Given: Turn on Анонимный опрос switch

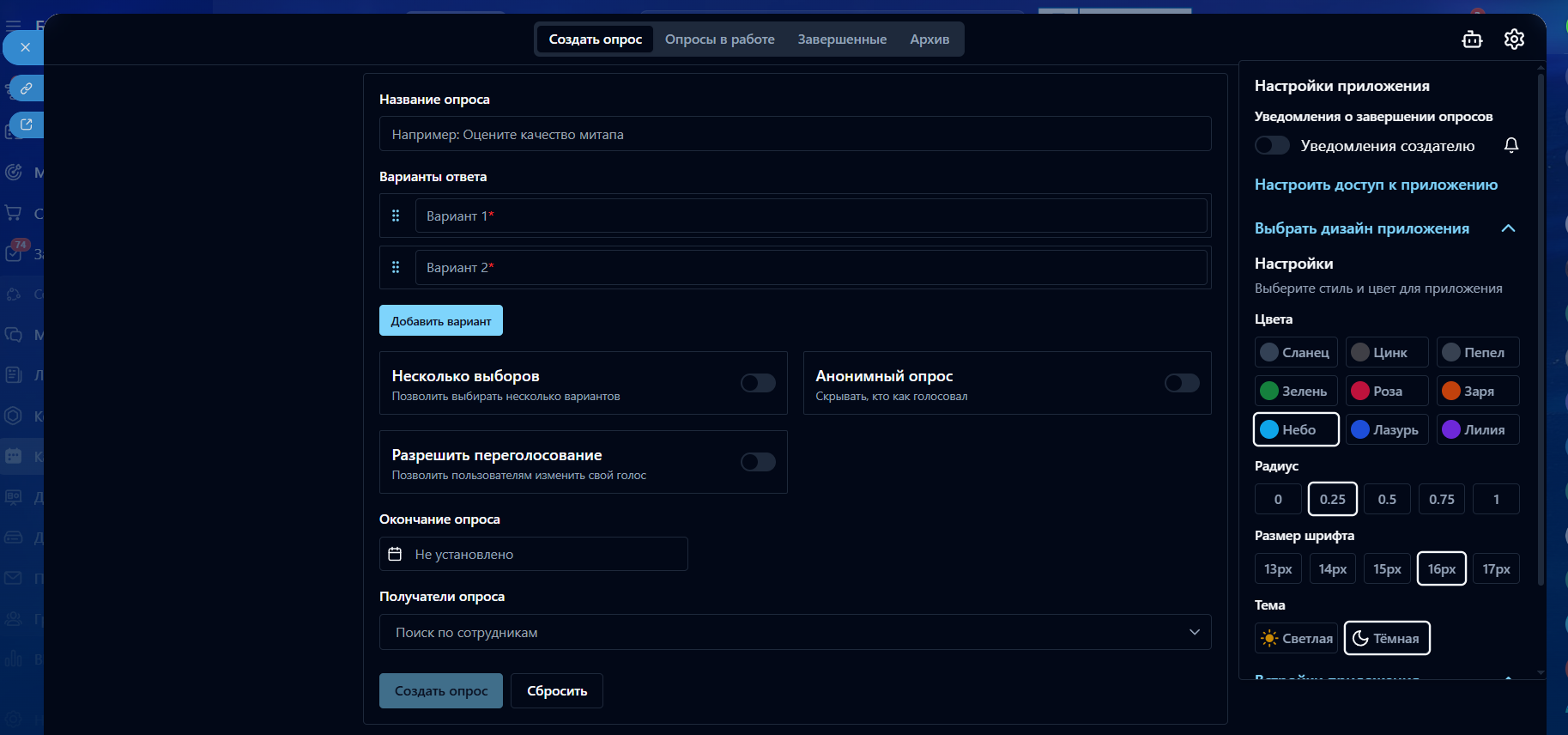Looking at the screenshot, I should coord(1182,383).
